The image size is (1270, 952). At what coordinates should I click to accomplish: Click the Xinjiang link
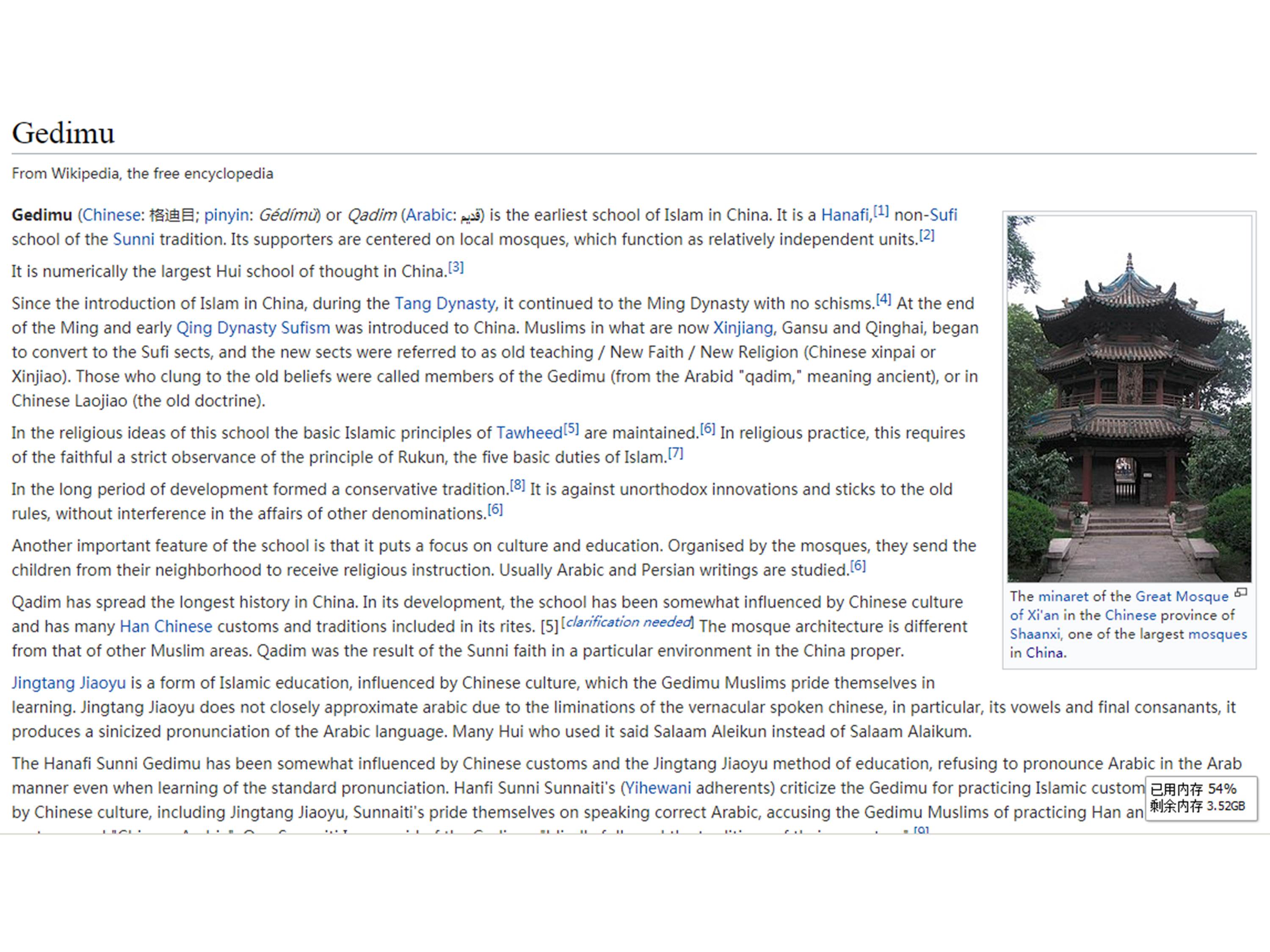click(743, 327)
